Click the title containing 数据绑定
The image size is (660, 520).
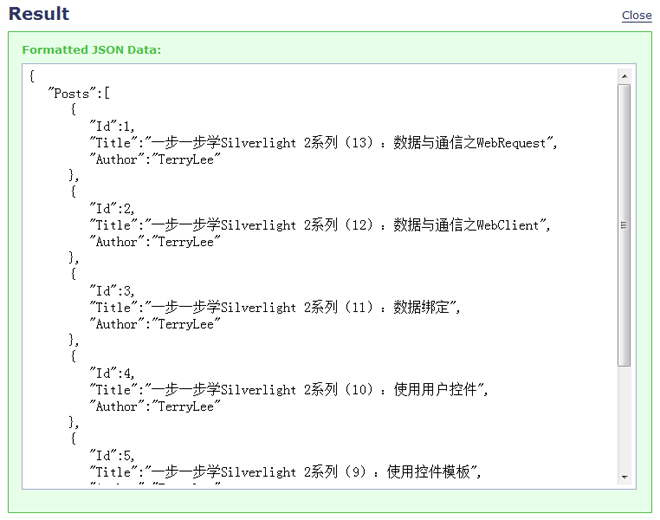pyautogui.click(x=276, y=307)
